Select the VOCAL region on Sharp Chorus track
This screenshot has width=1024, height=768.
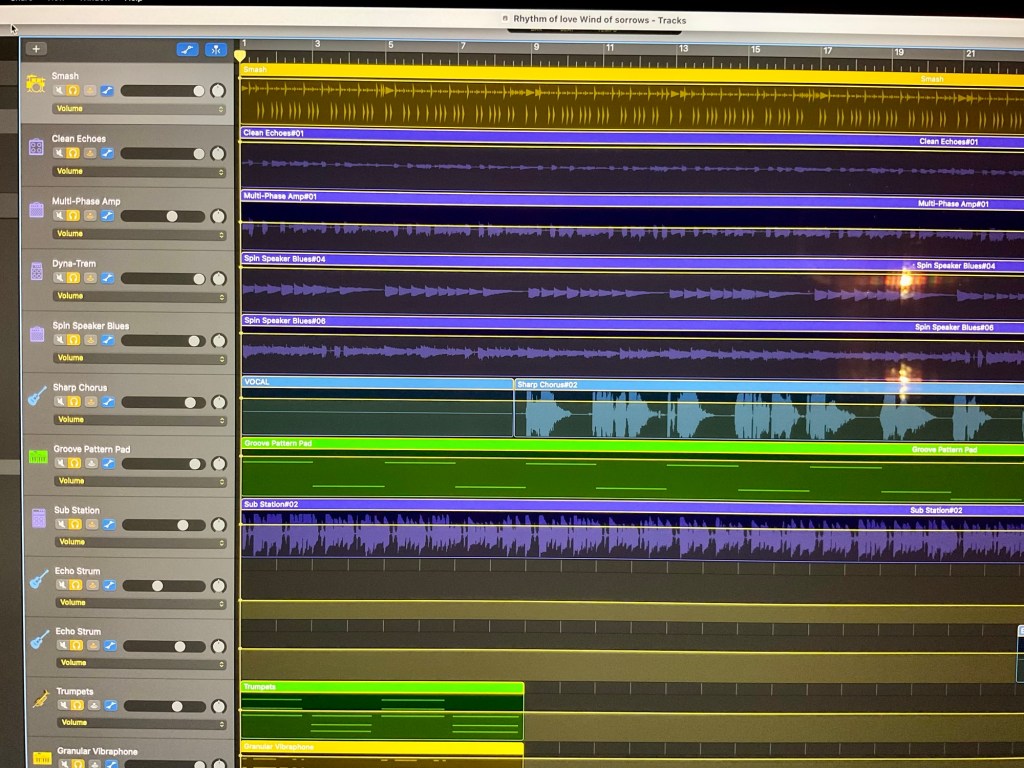[x=377, y=408]
